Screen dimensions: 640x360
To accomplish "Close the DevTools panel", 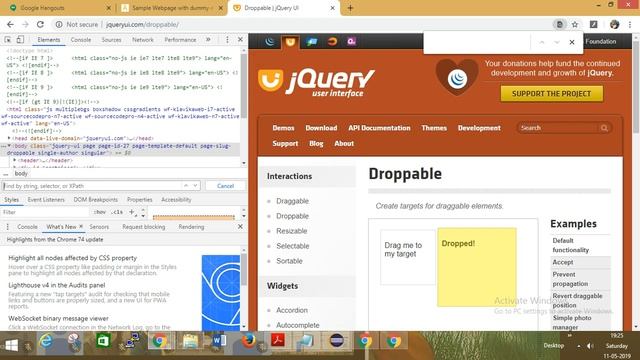I will (x=240, y=39).
